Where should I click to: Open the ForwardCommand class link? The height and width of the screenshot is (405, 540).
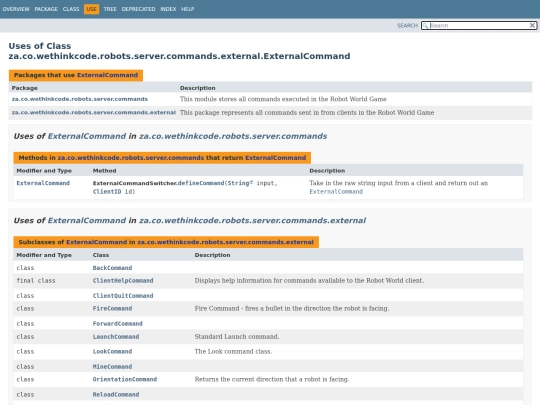click(117, 324)
